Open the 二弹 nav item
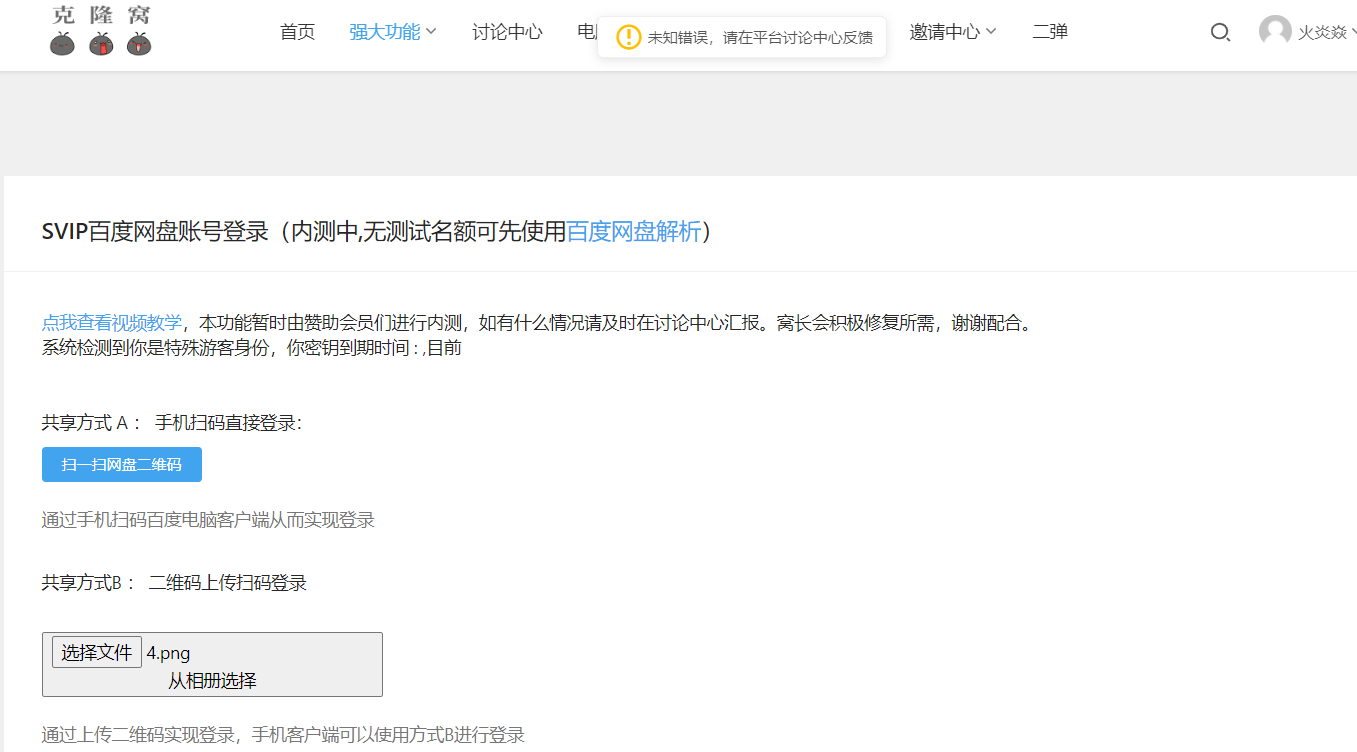Image resolution: width=1357 pixels, height=752 pixels. click(x=1050, y=32)
